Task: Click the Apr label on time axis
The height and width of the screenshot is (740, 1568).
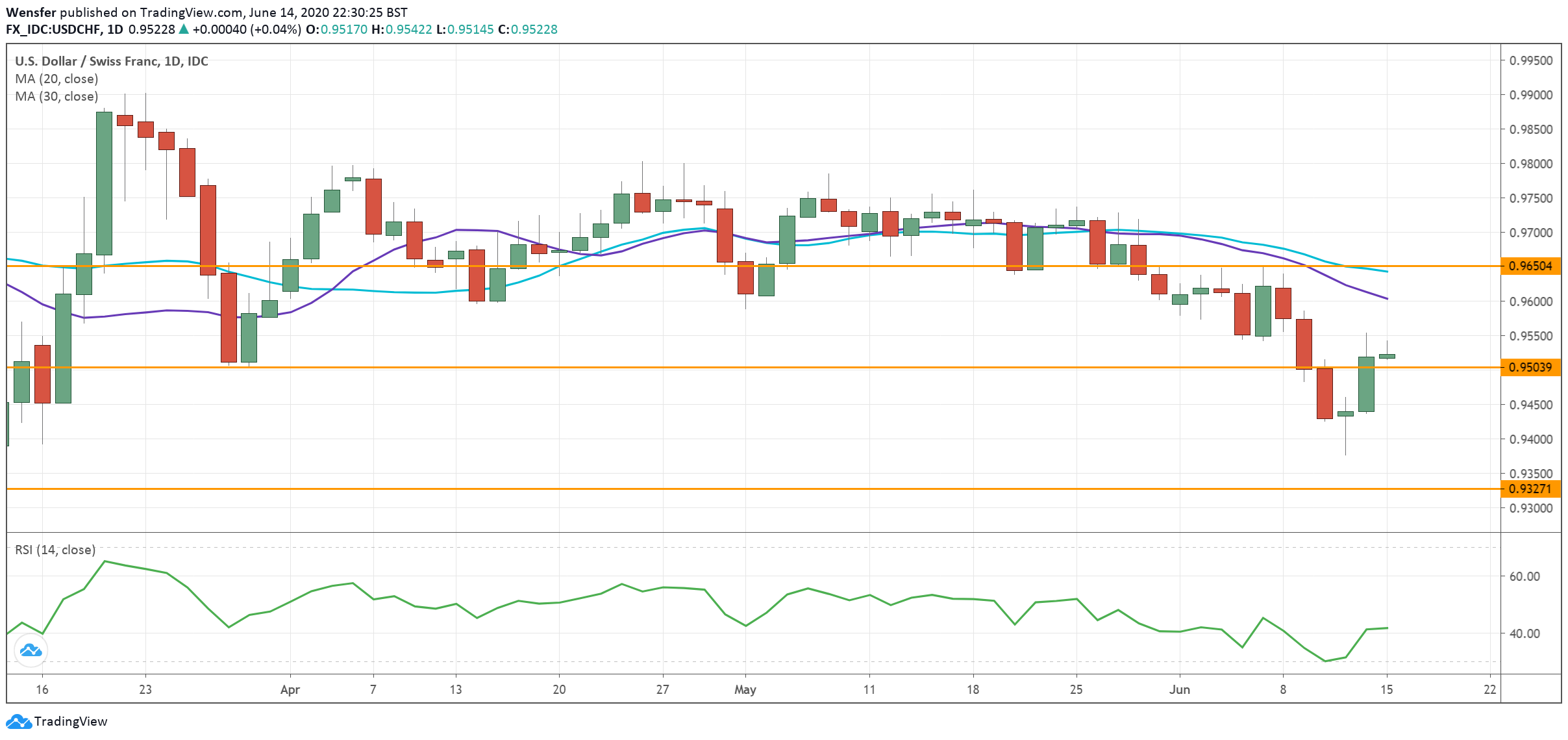Action: (290, 689)
